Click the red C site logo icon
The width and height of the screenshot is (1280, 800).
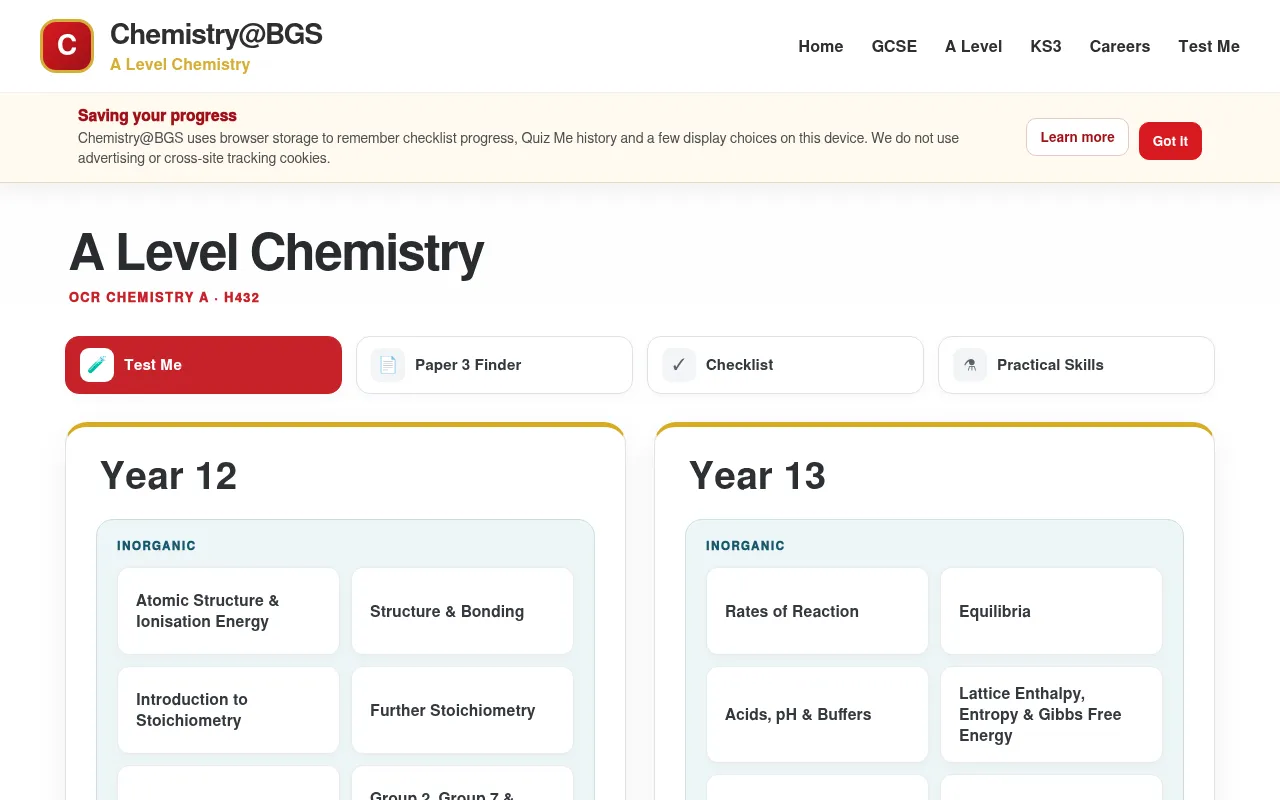(x=67, y=46)
